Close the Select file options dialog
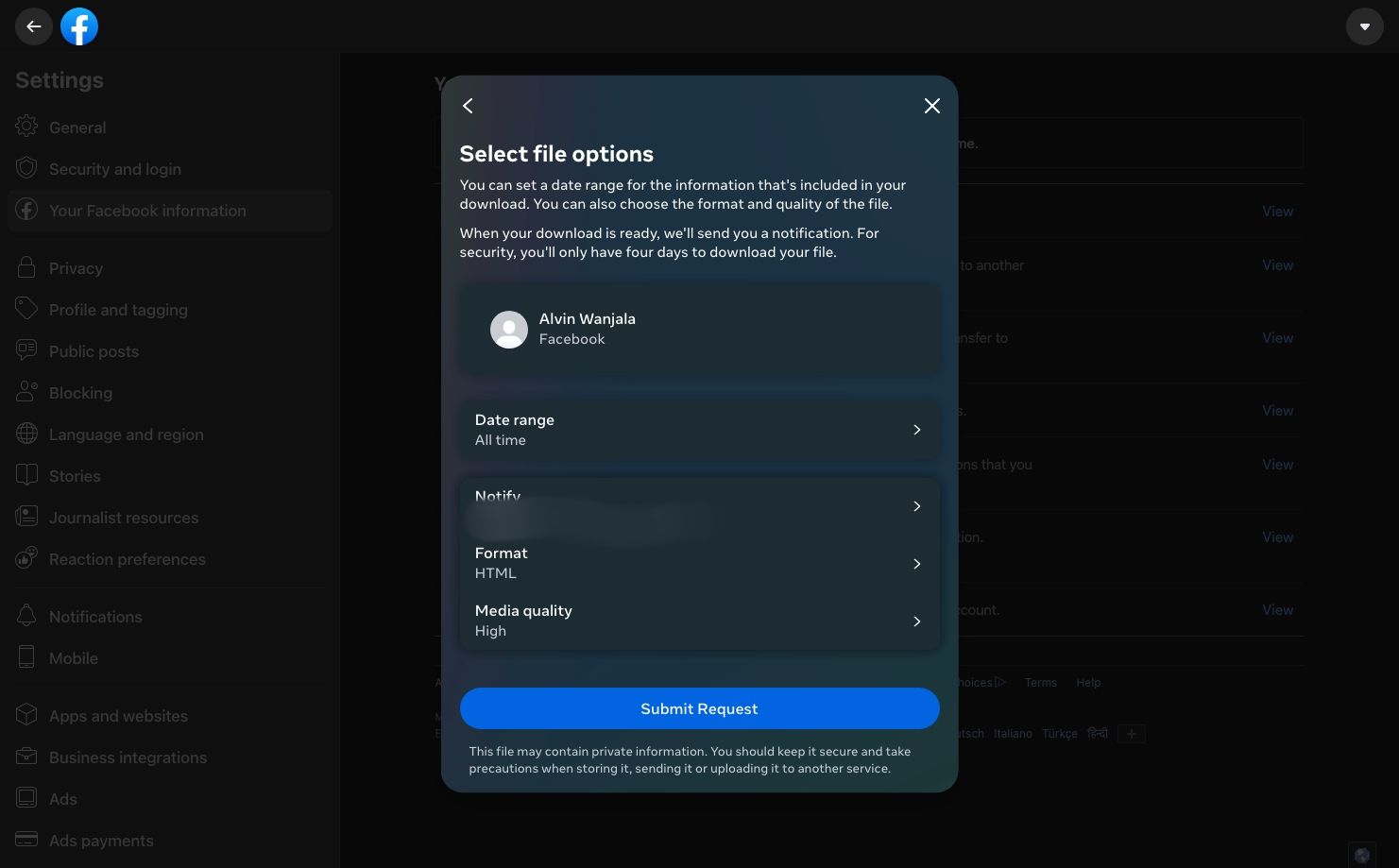The image size is (1399, 868). tap(931, 106)
